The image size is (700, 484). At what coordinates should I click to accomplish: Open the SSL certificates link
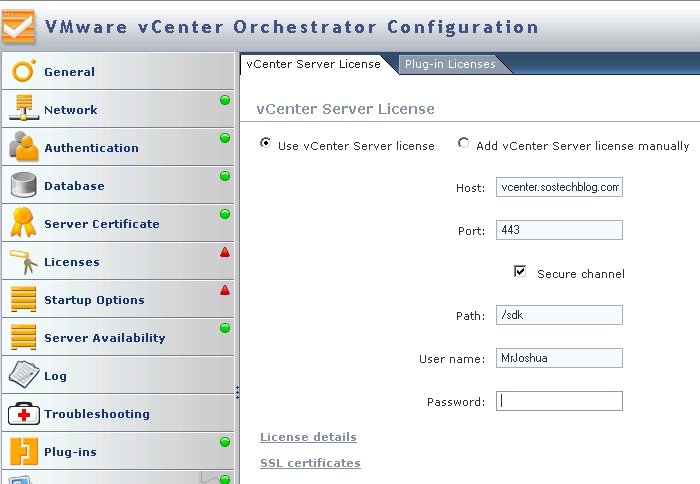310,463
